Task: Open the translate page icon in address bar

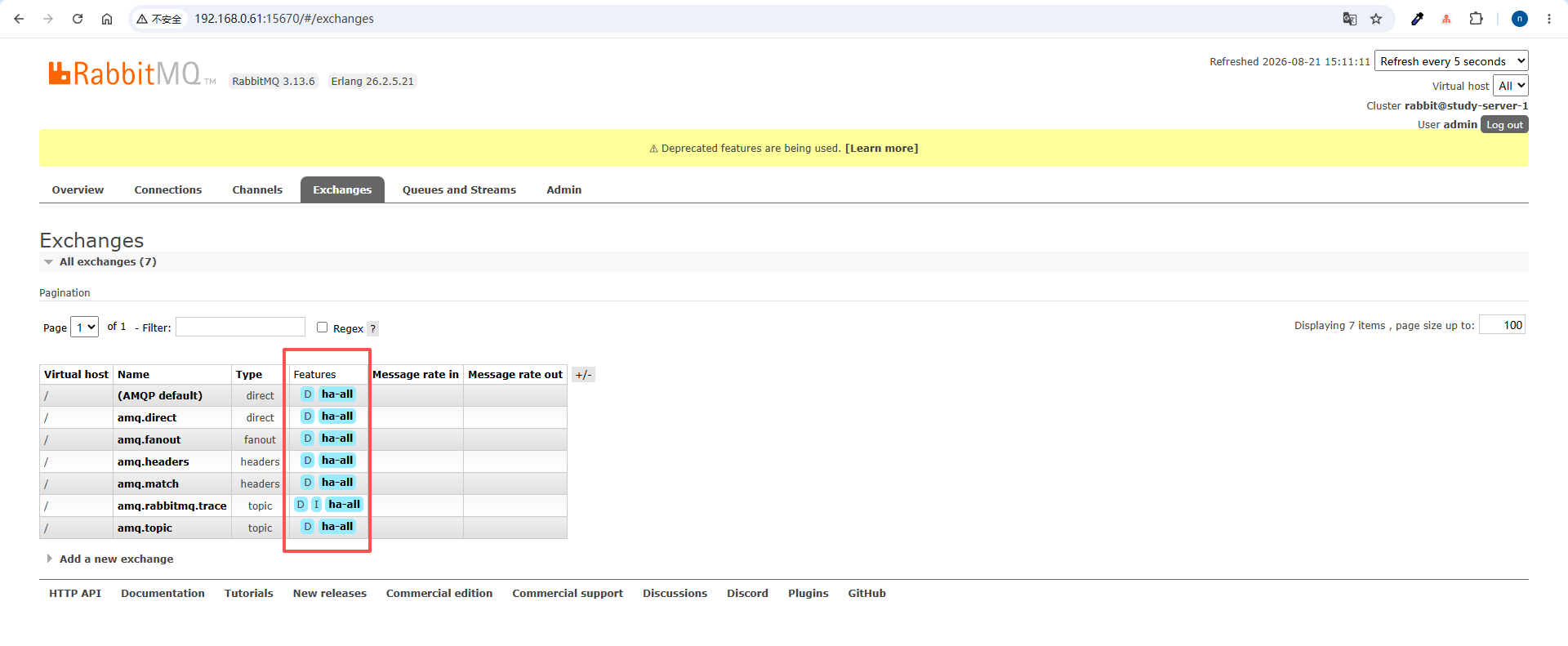Action: coord(1350,19)
